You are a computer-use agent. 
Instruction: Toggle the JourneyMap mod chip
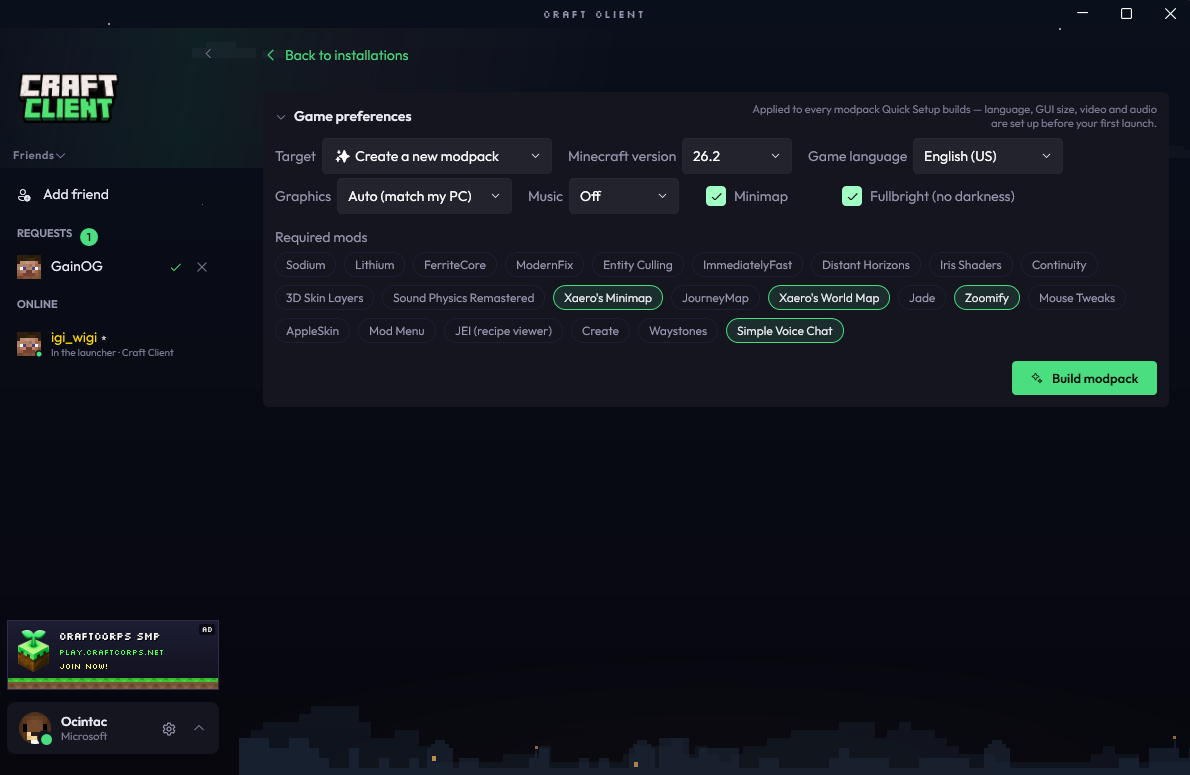[x=715, y=298]
